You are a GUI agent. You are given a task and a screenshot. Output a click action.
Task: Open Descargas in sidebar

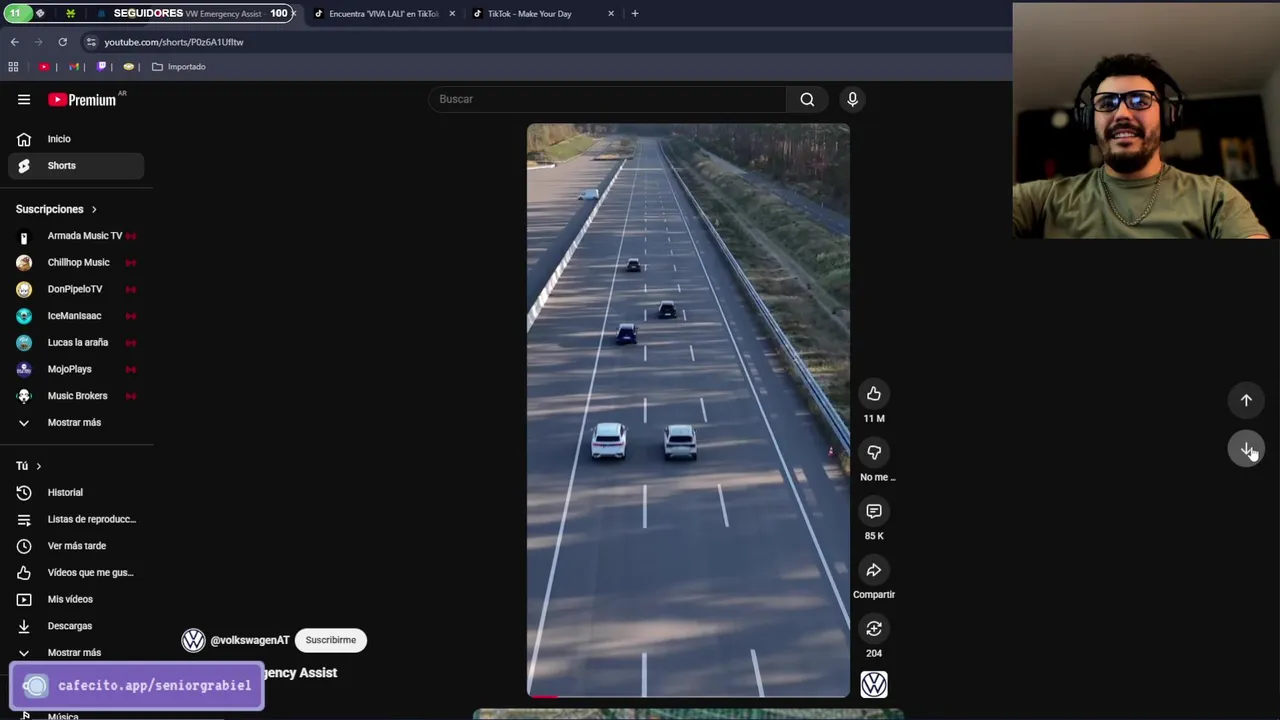tap(76, 626)
